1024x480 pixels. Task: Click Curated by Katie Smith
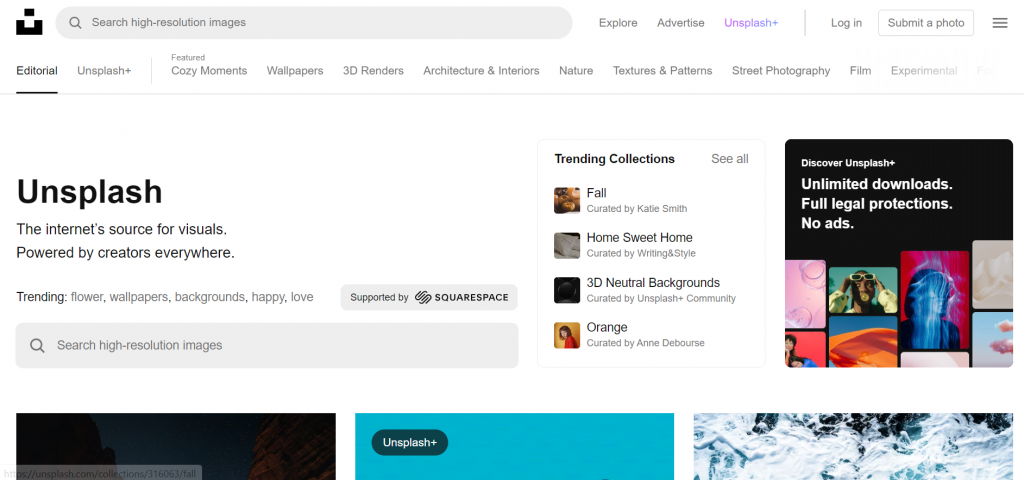[x=637, y=209]
